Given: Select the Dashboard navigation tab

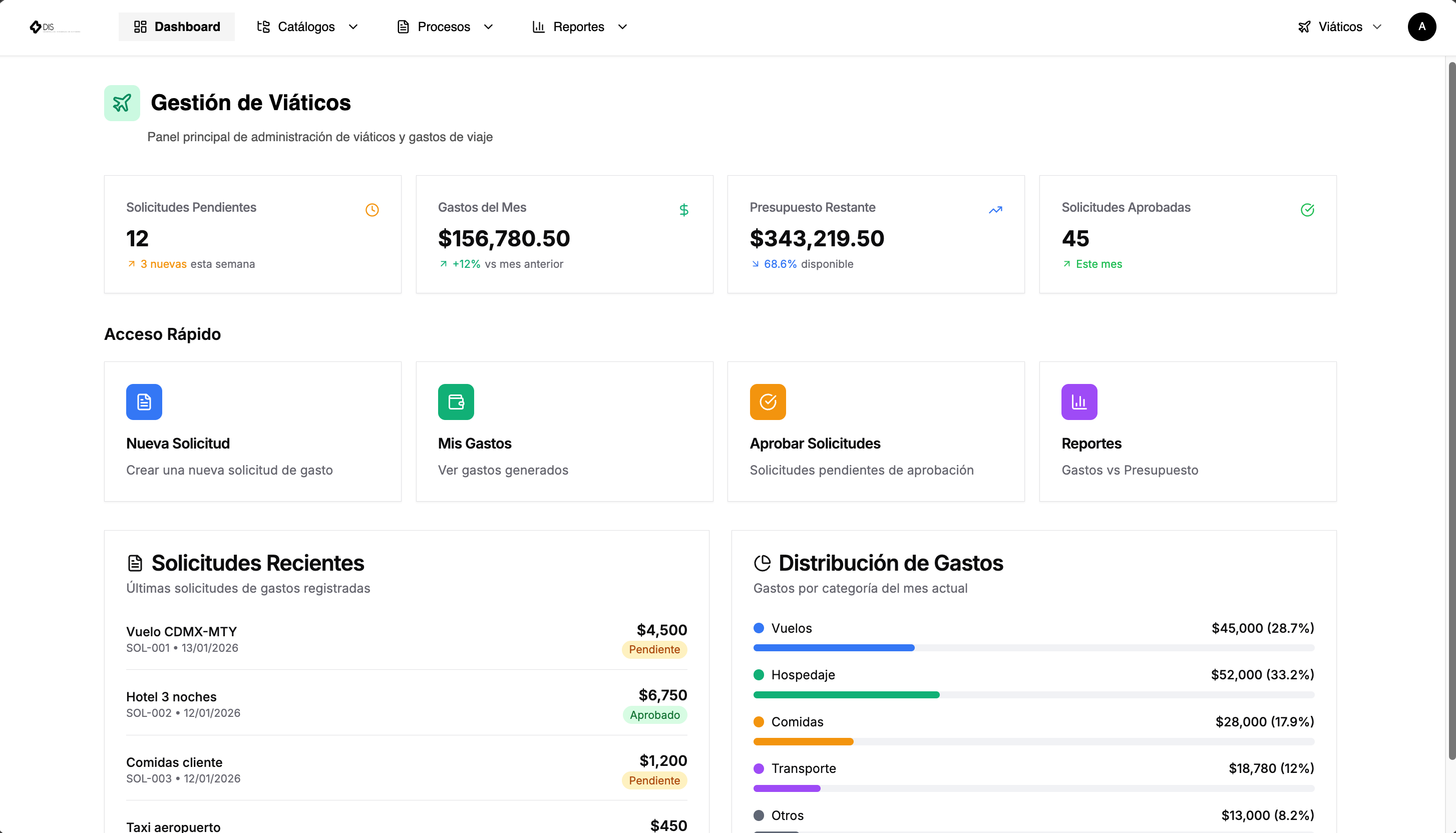Looking at the screenshot, I should 177,27.
